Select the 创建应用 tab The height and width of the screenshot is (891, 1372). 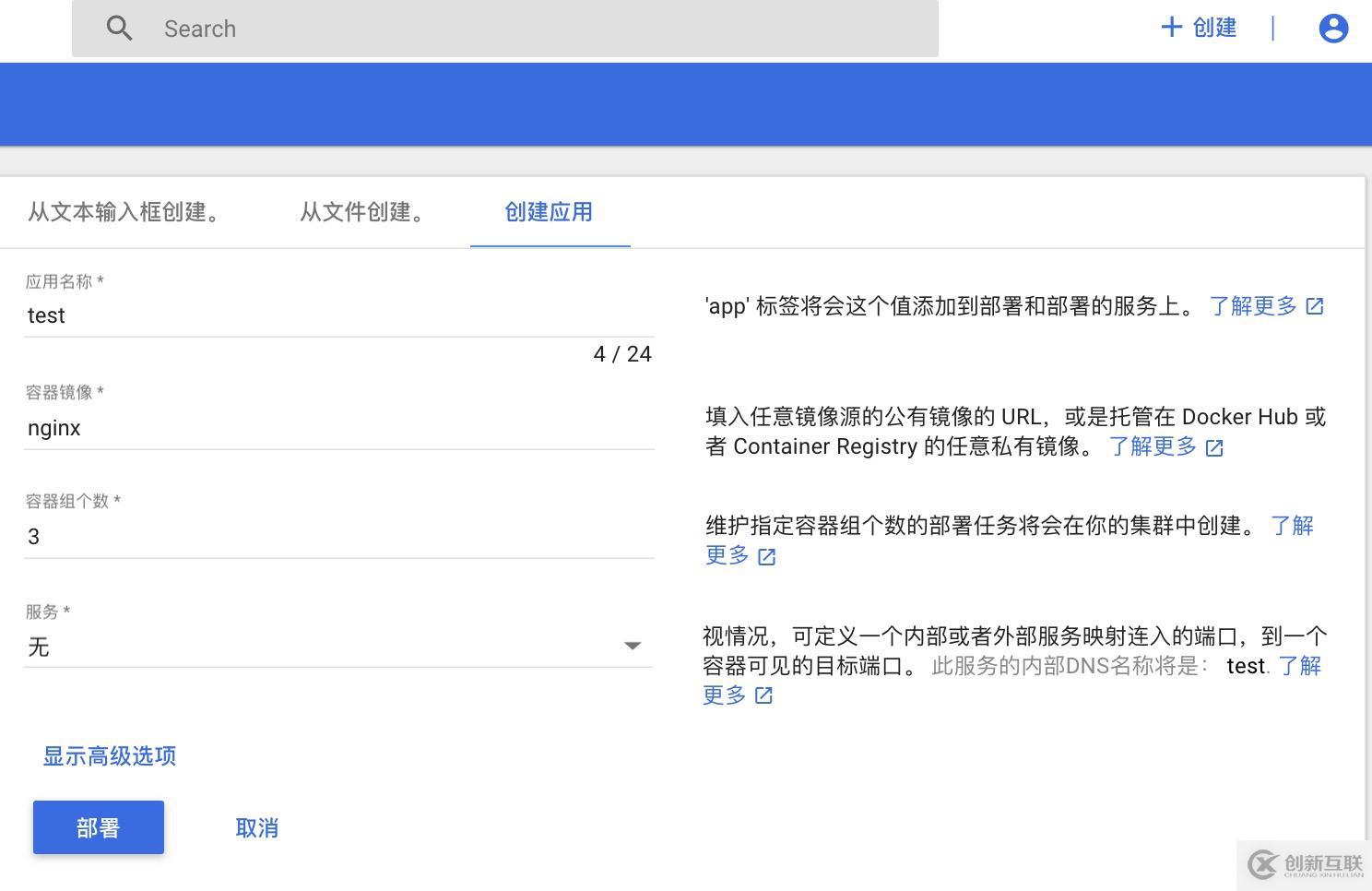click(549, 212)
